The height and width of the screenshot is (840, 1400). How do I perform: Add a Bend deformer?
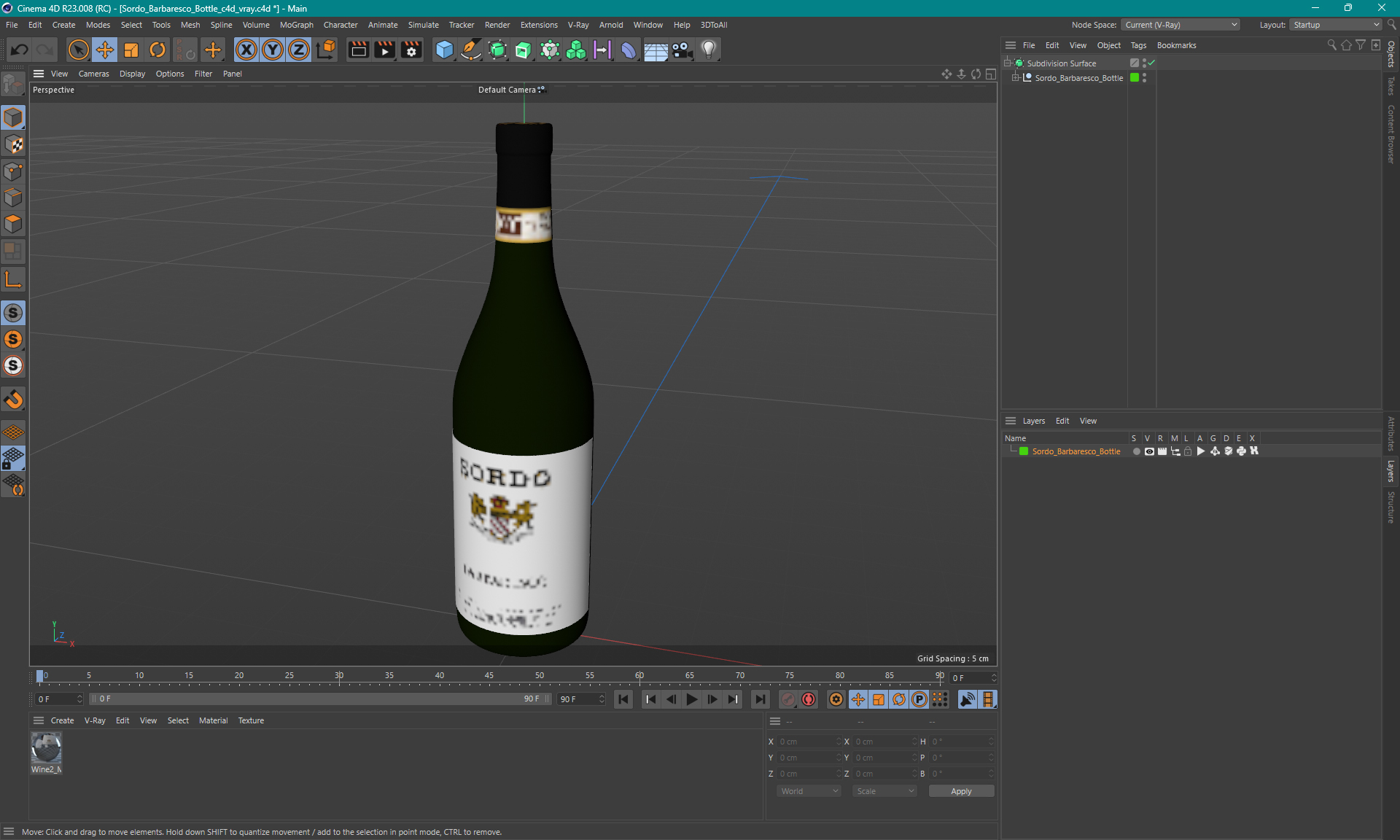[x=629, y=50]
